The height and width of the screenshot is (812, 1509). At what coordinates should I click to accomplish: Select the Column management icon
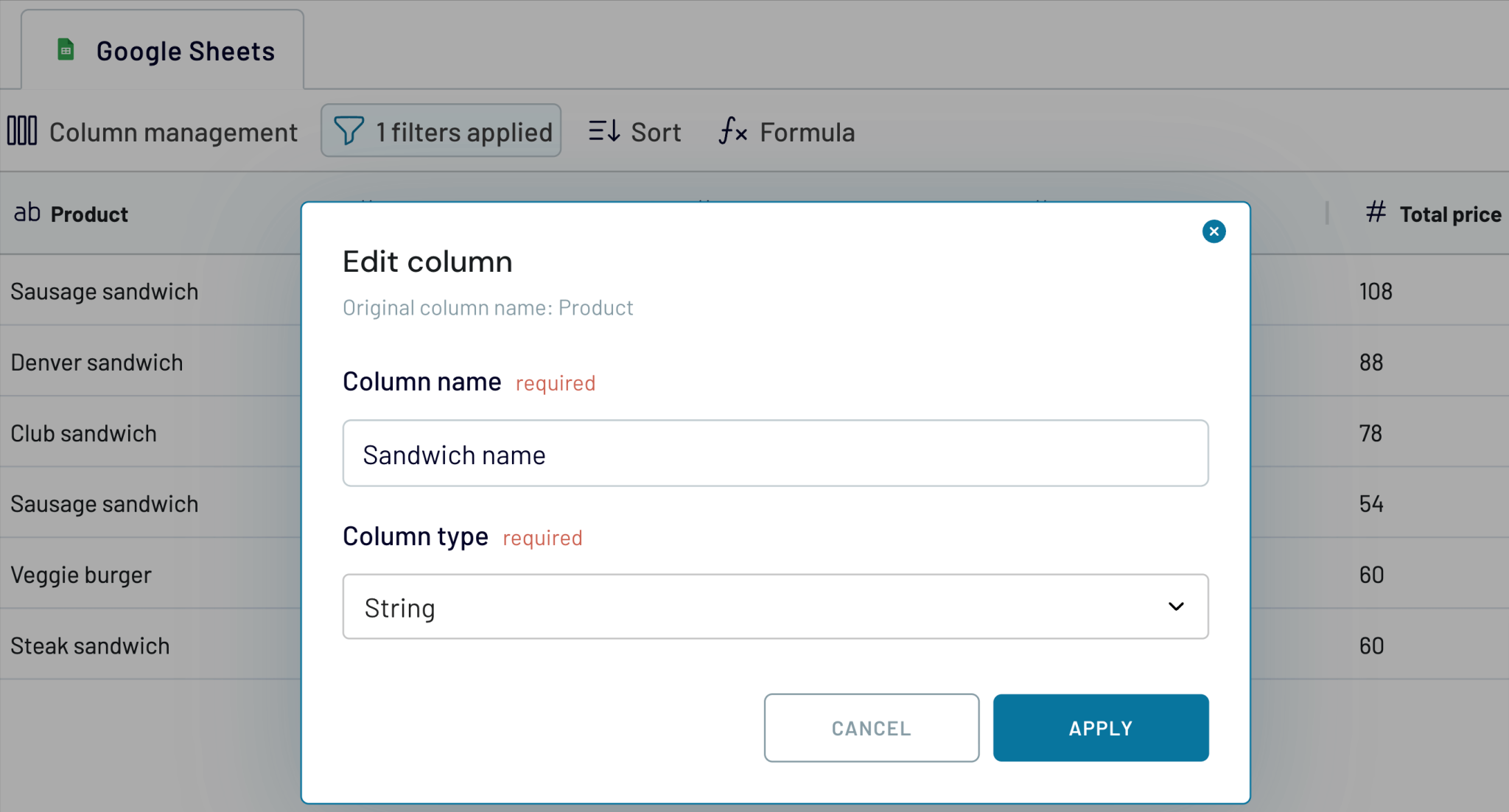(22, 130)
